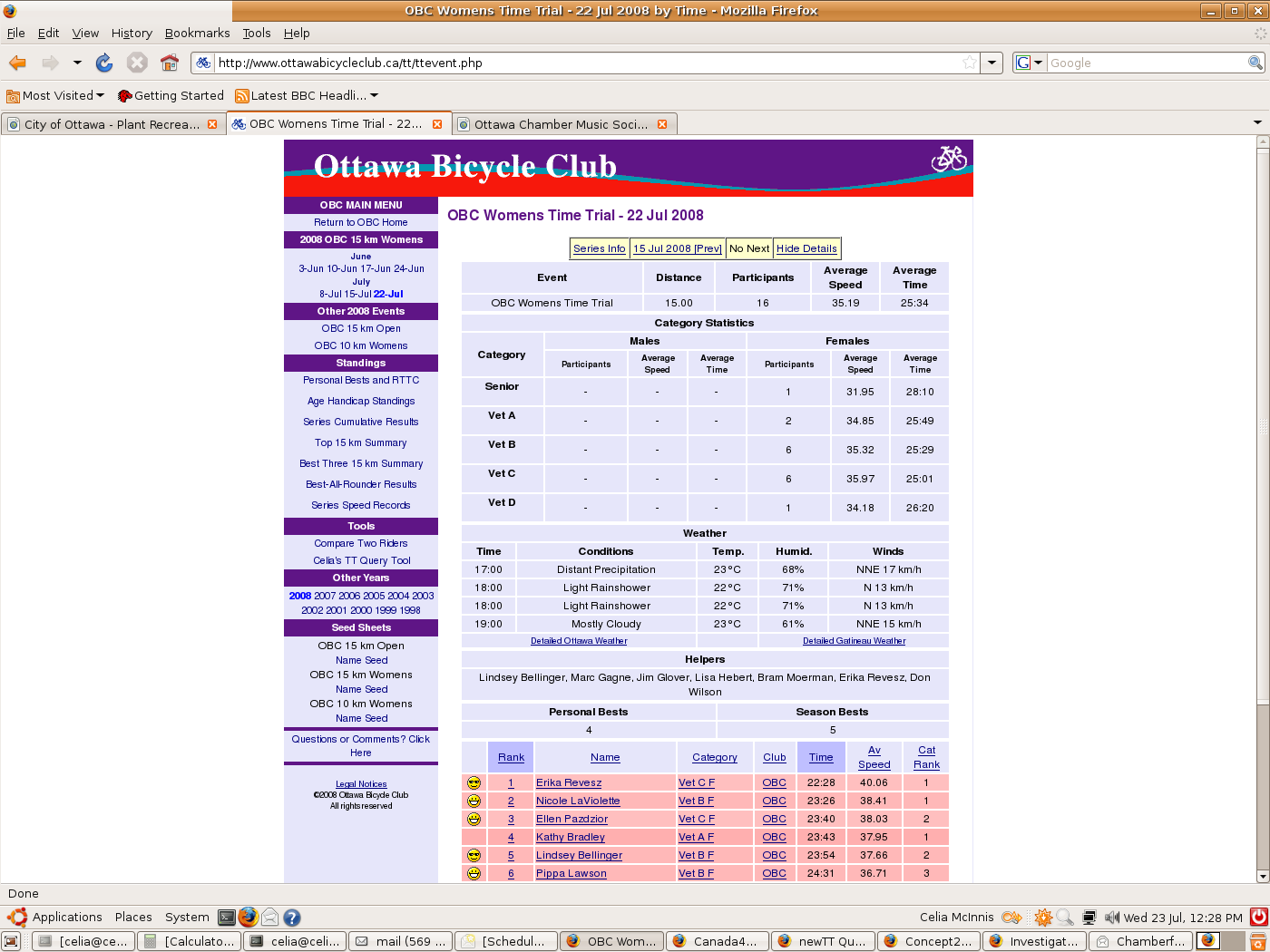Reload the current page

pyautogui.click(x=104, y=63)
